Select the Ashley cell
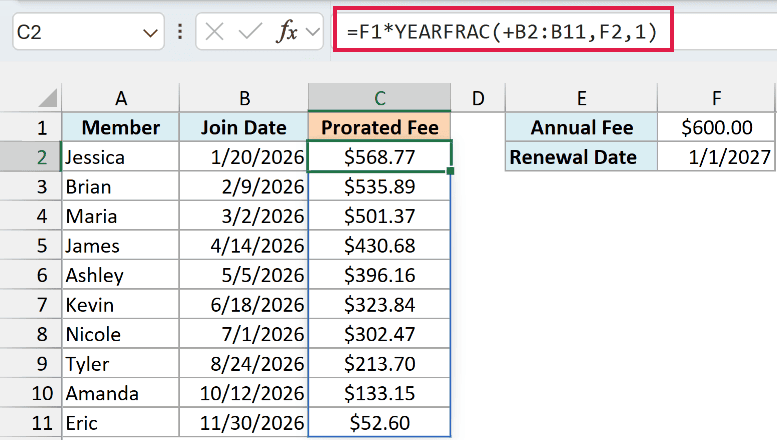Image resolution: width=777 pixels, height=440 pixels. 120,275
